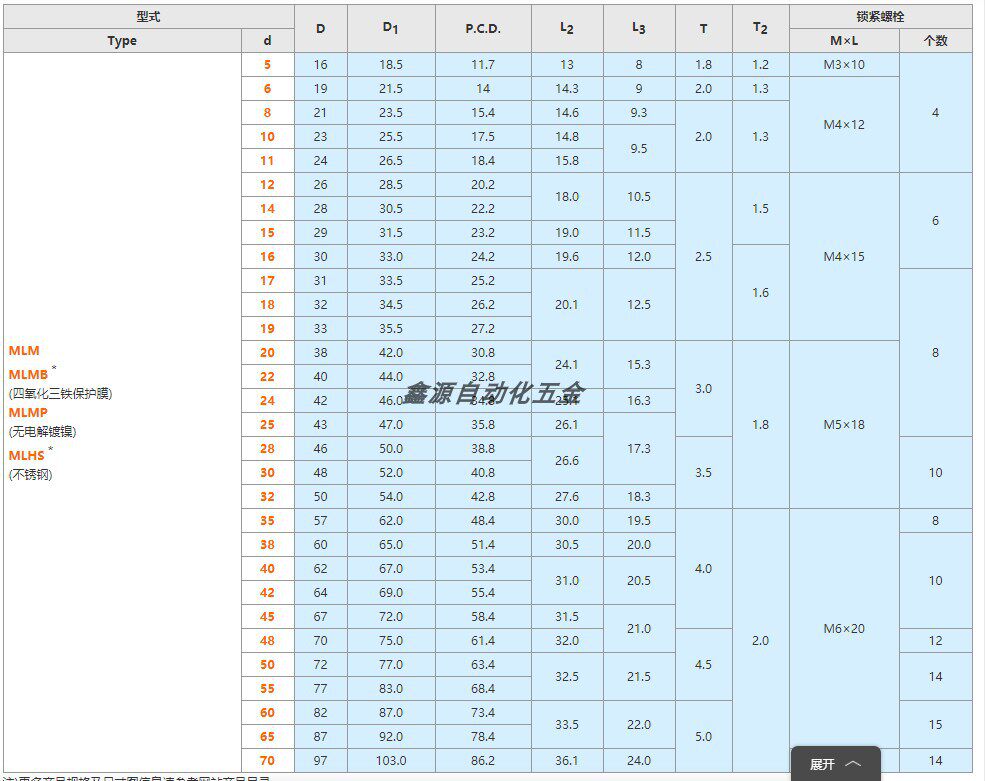Viewport: 985px width, 781px height.
Task: Select the L2 value 27.6
Action: pyautogui.click(x=567, y=496)
